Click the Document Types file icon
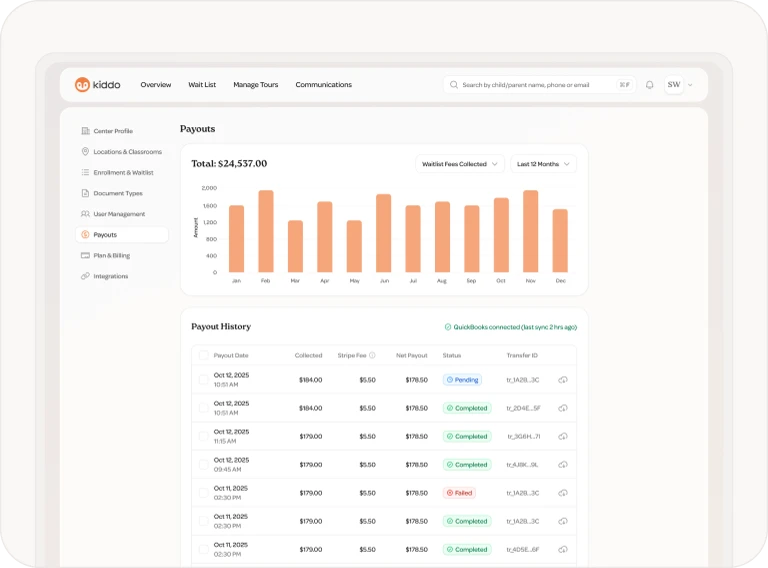The width and height of the screenshot is (768, 568). (x=85, y=193)
